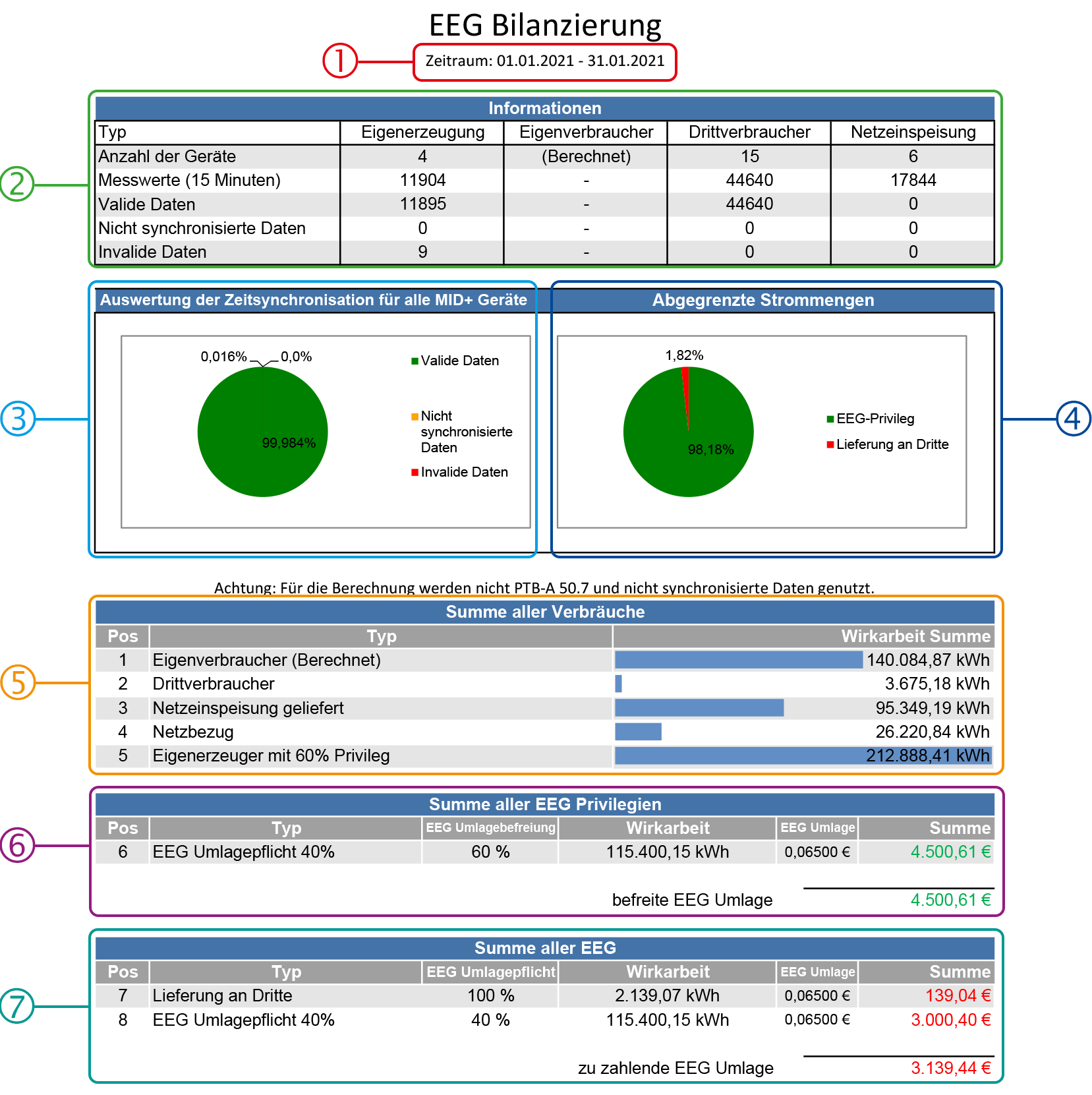Image resolution: width=1092 pixels, height=1095 pixels.
Task: Click the red Lieferung an Dritte legend square
Action: click(x=830, y=444)
